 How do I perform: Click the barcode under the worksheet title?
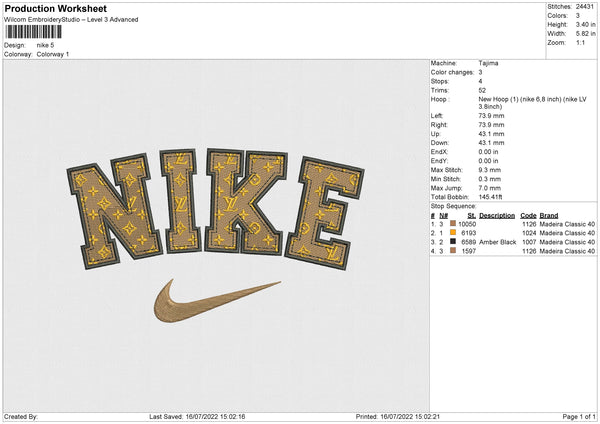(x=33, y=32)
